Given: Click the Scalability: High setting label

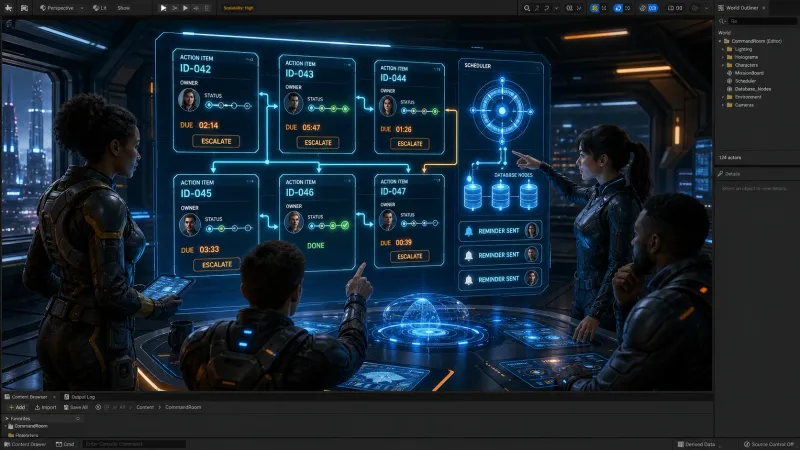Looking at the screenshot, I should (x=238, y=8).
